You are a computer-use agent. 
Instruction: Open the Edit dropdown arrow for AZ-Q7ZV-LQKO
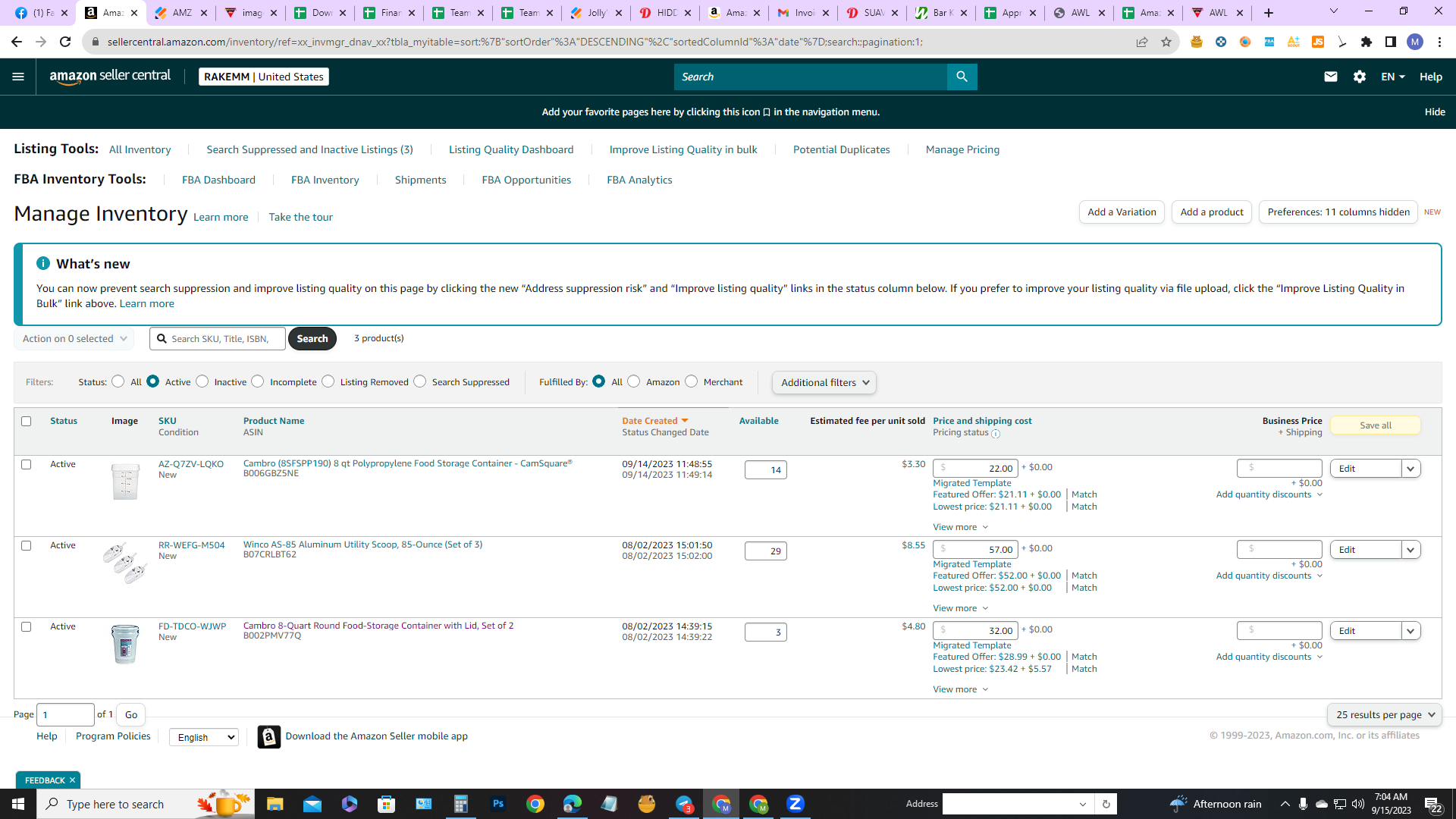pos(1410,469)
